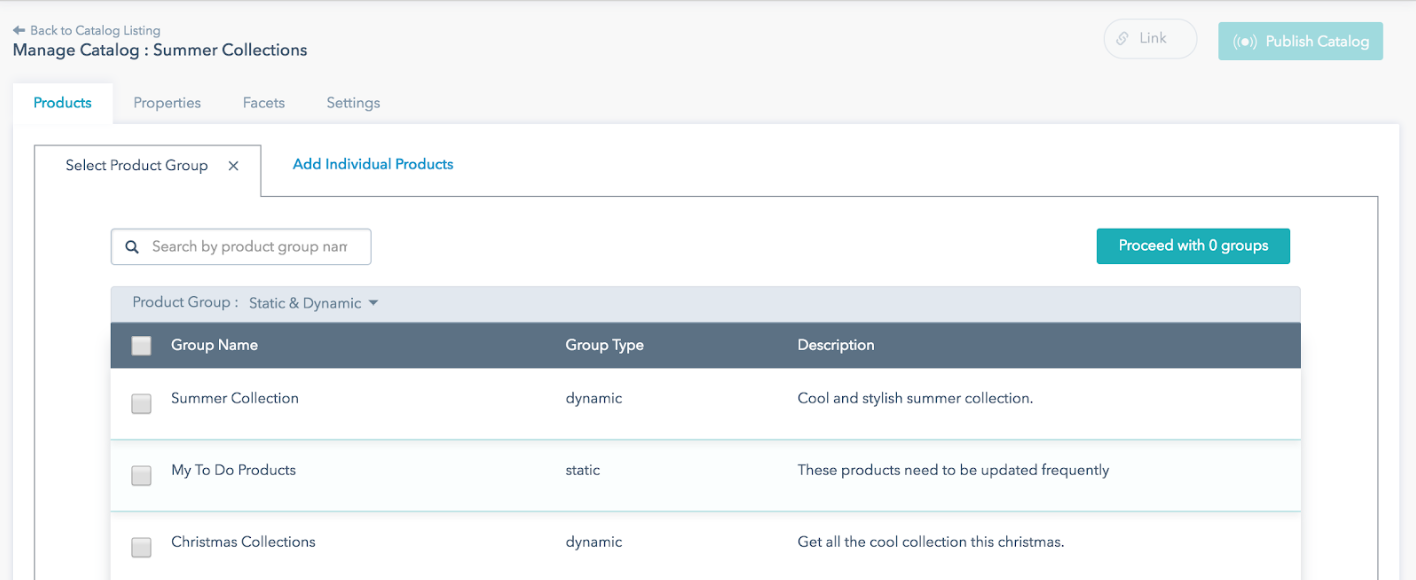Screen dimensions: 1416x580
Task: Click the back arrow icon
Action: [x=19, y=31]
